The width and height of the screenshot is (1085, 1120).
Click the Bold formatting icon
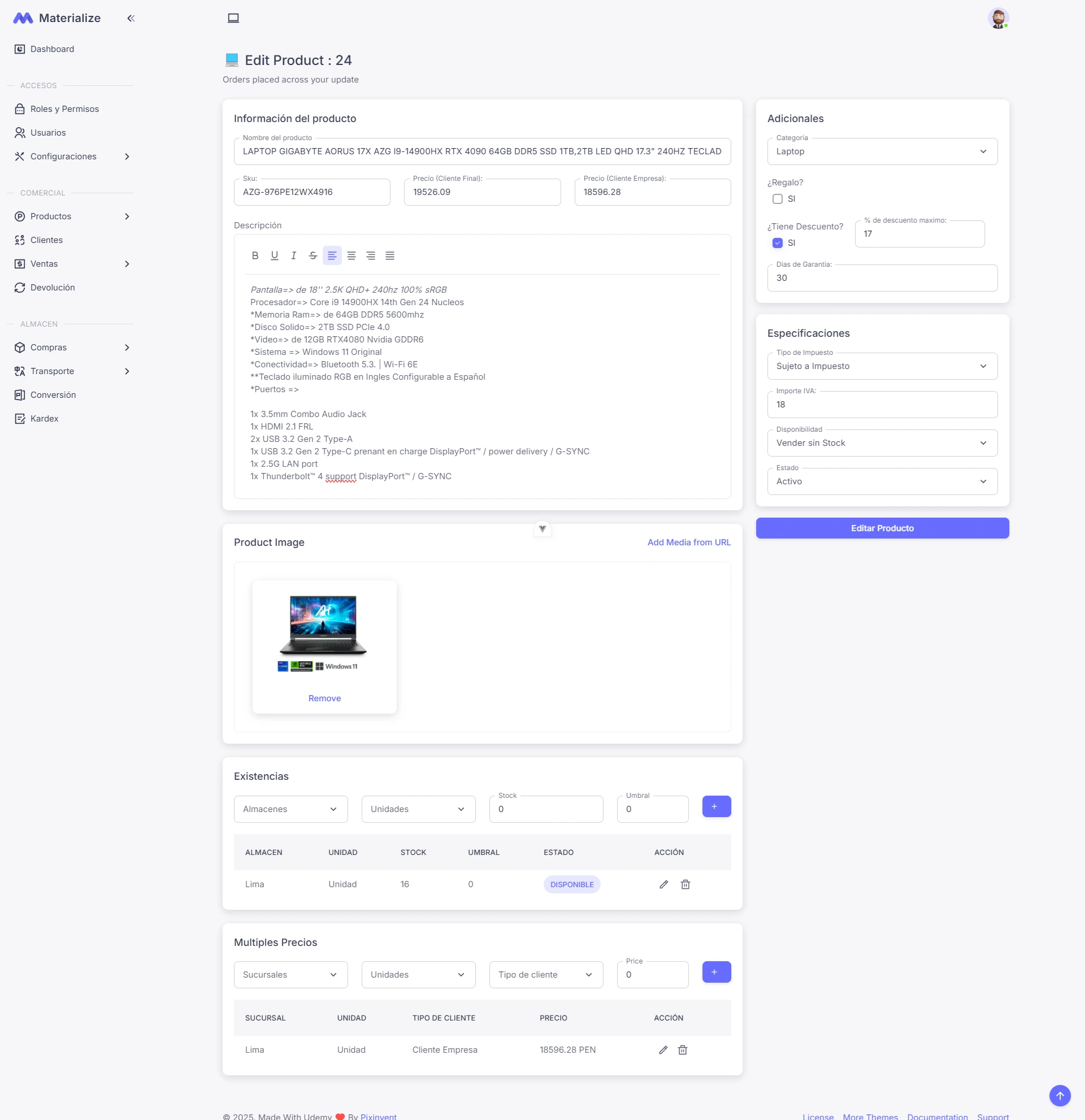tap(255, 255)
